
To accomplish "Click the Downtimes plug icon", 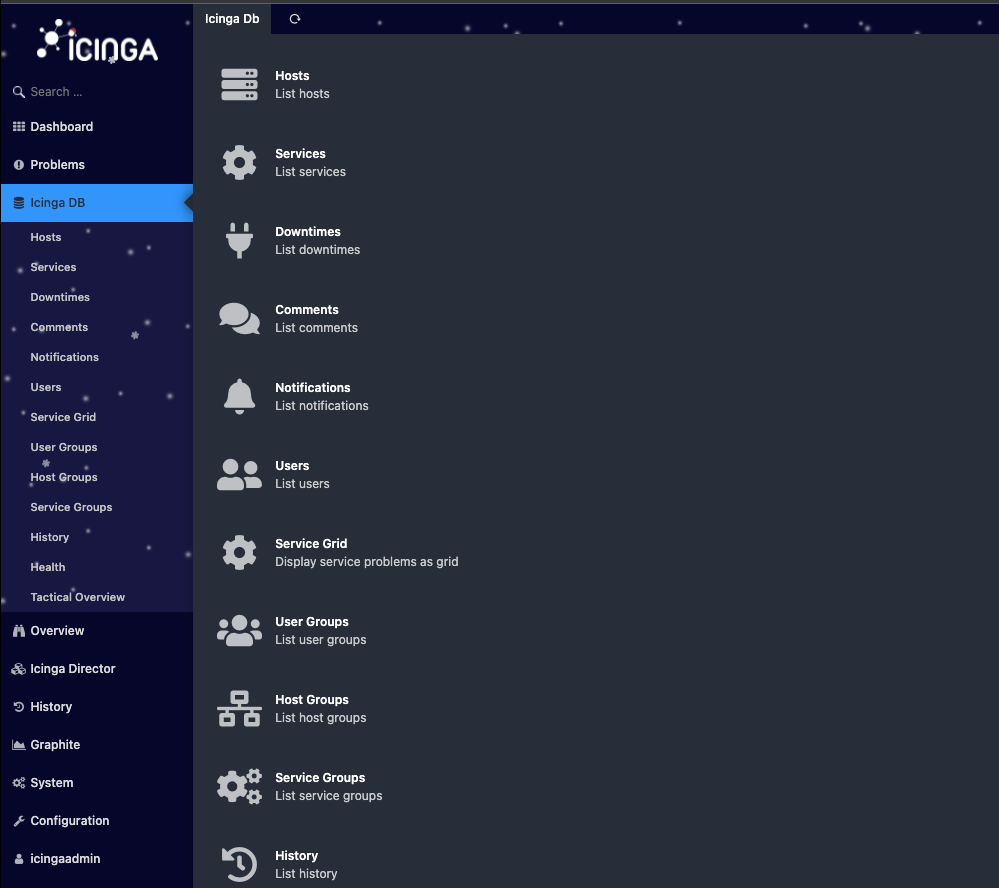I will click(240, 240).
